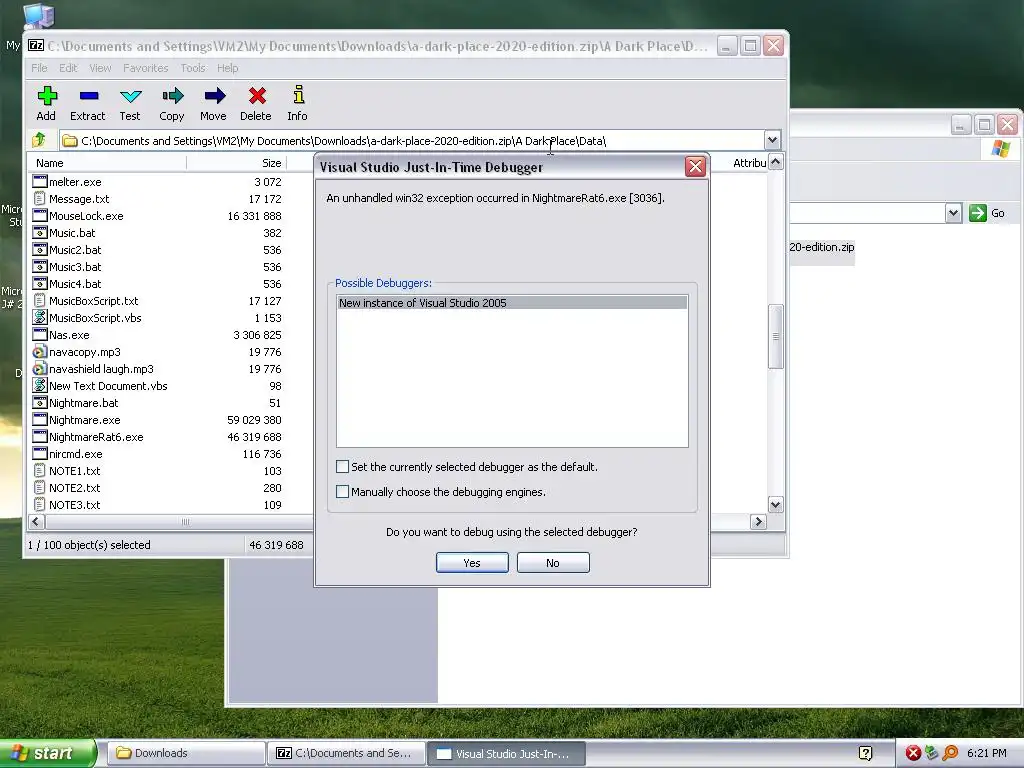Image resolution: width=1024 pixels, height=768 pixels.
Task: Switch to 7-Zip taskbar button
Action: tap(346, 753)
